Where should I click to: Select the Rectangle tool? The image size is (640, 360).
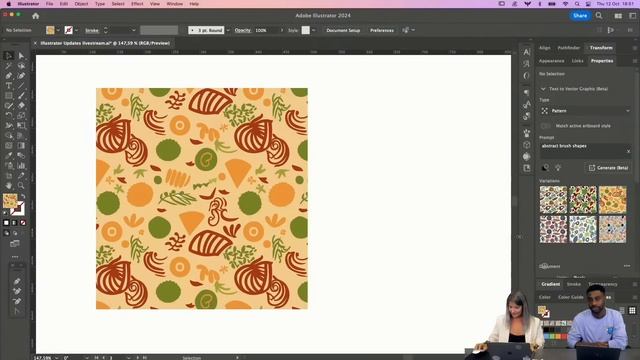[9, 96]
